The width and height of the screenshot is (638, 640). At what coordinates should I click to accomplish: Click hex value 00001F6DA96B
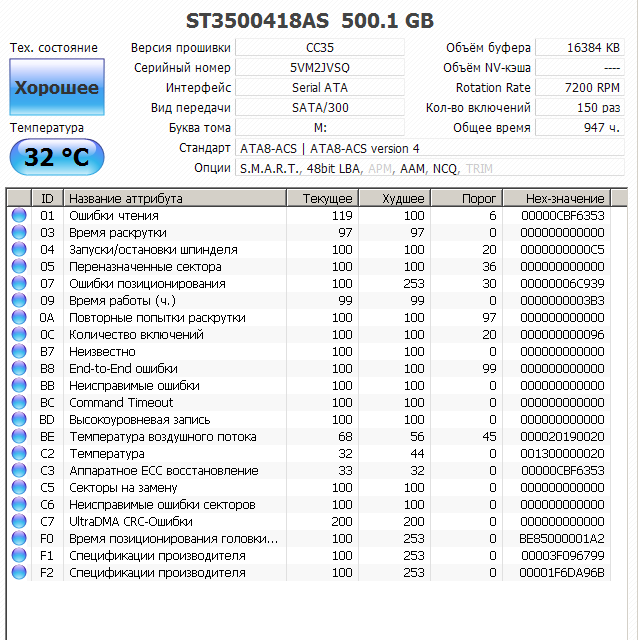(x=562, y=573)
